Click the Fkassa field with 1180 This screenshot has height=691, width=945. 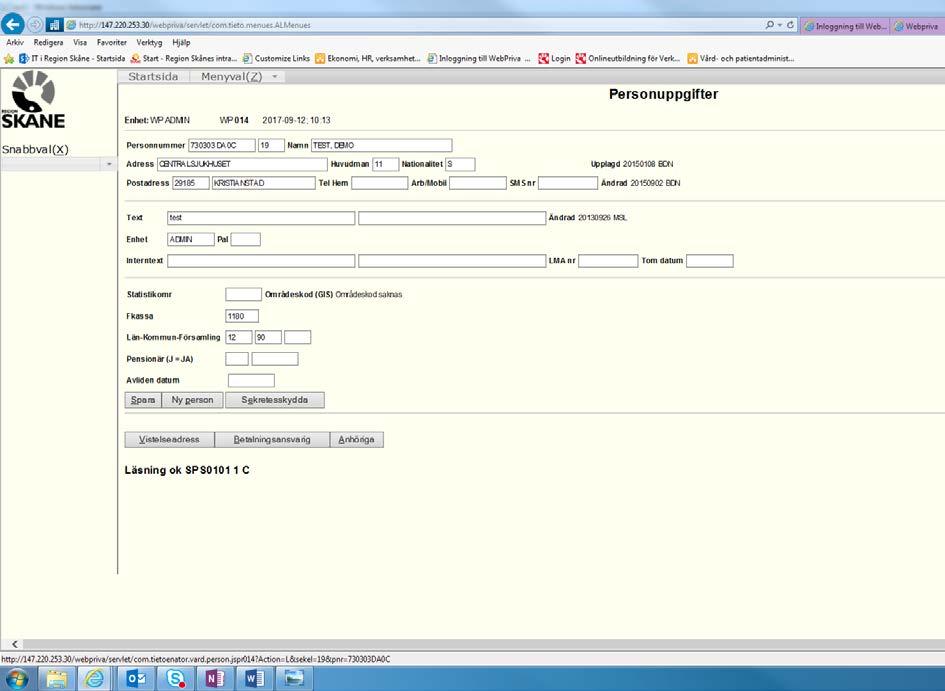pyautogui.click(x=242, y=316)
